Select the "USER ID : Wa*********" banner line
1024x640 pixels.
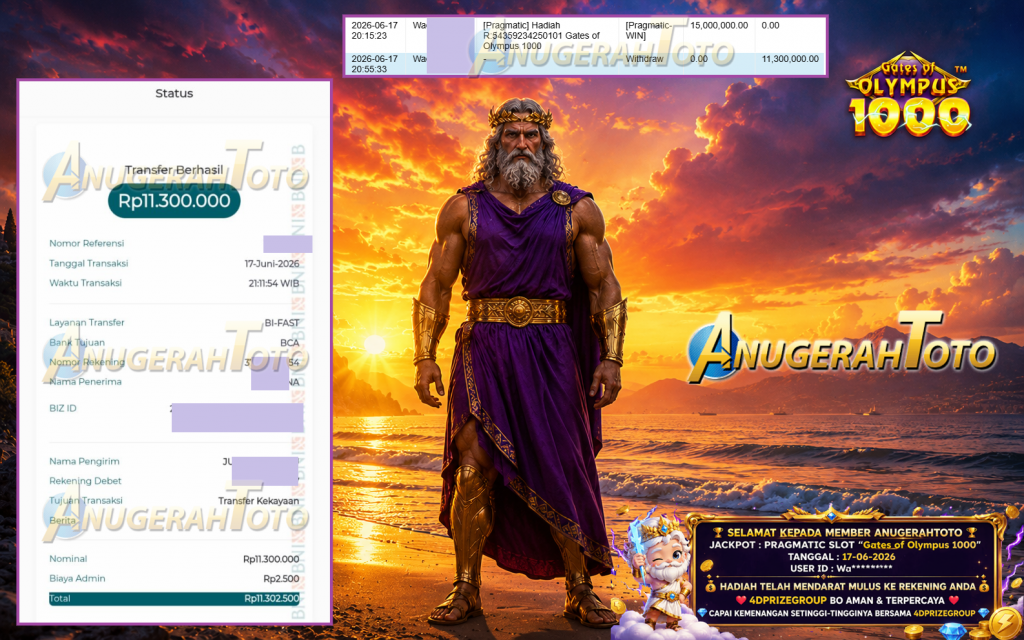pyautogui.click(x=840, y=569)
